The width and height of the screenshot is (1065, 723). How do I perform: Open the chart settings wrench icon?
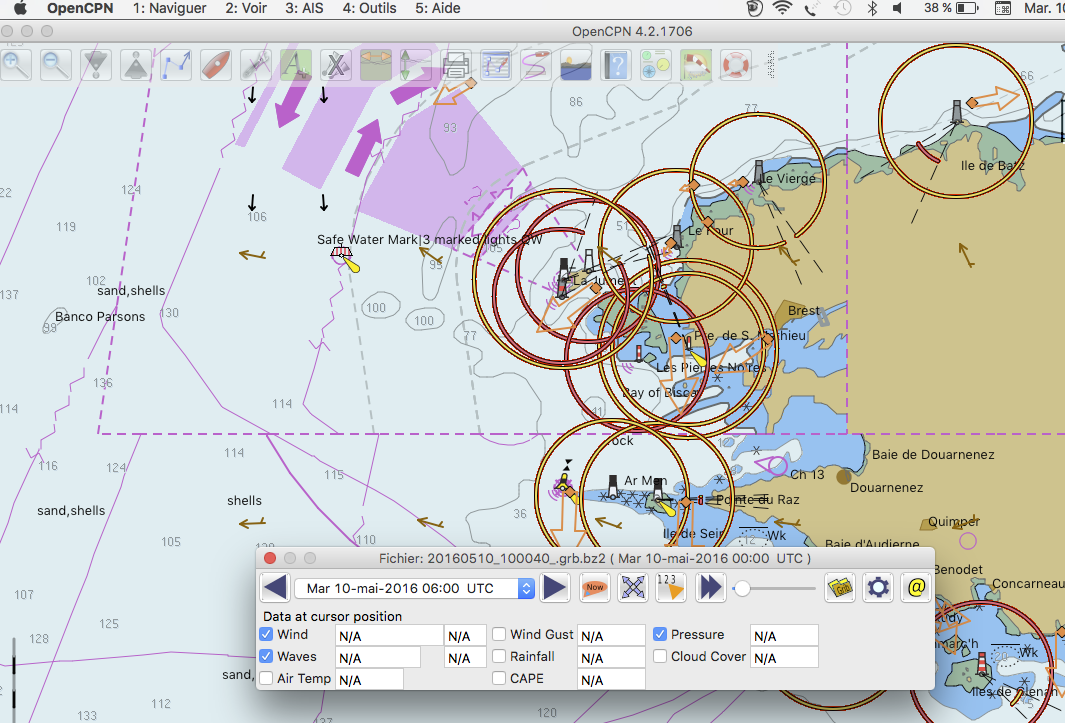tap(256, 65)
